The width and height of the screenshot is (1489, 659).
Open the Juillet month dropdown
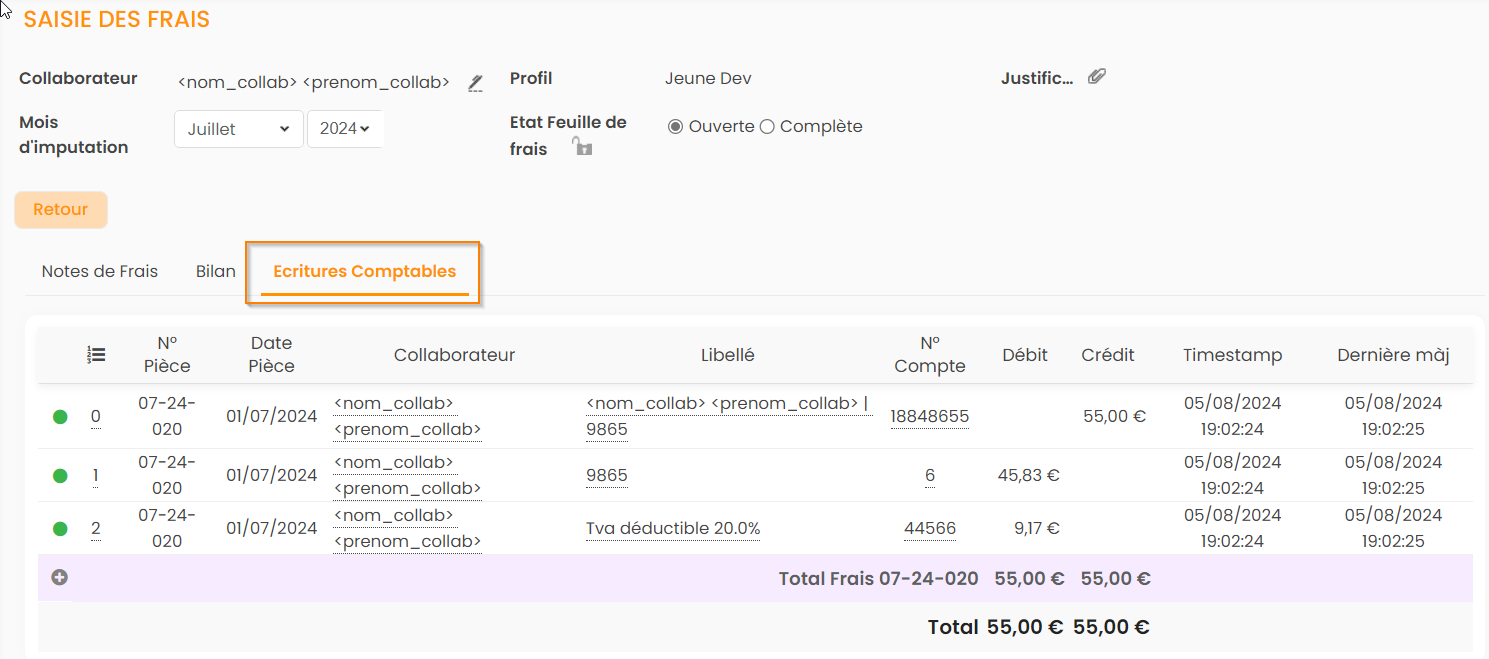click(238, 129)
